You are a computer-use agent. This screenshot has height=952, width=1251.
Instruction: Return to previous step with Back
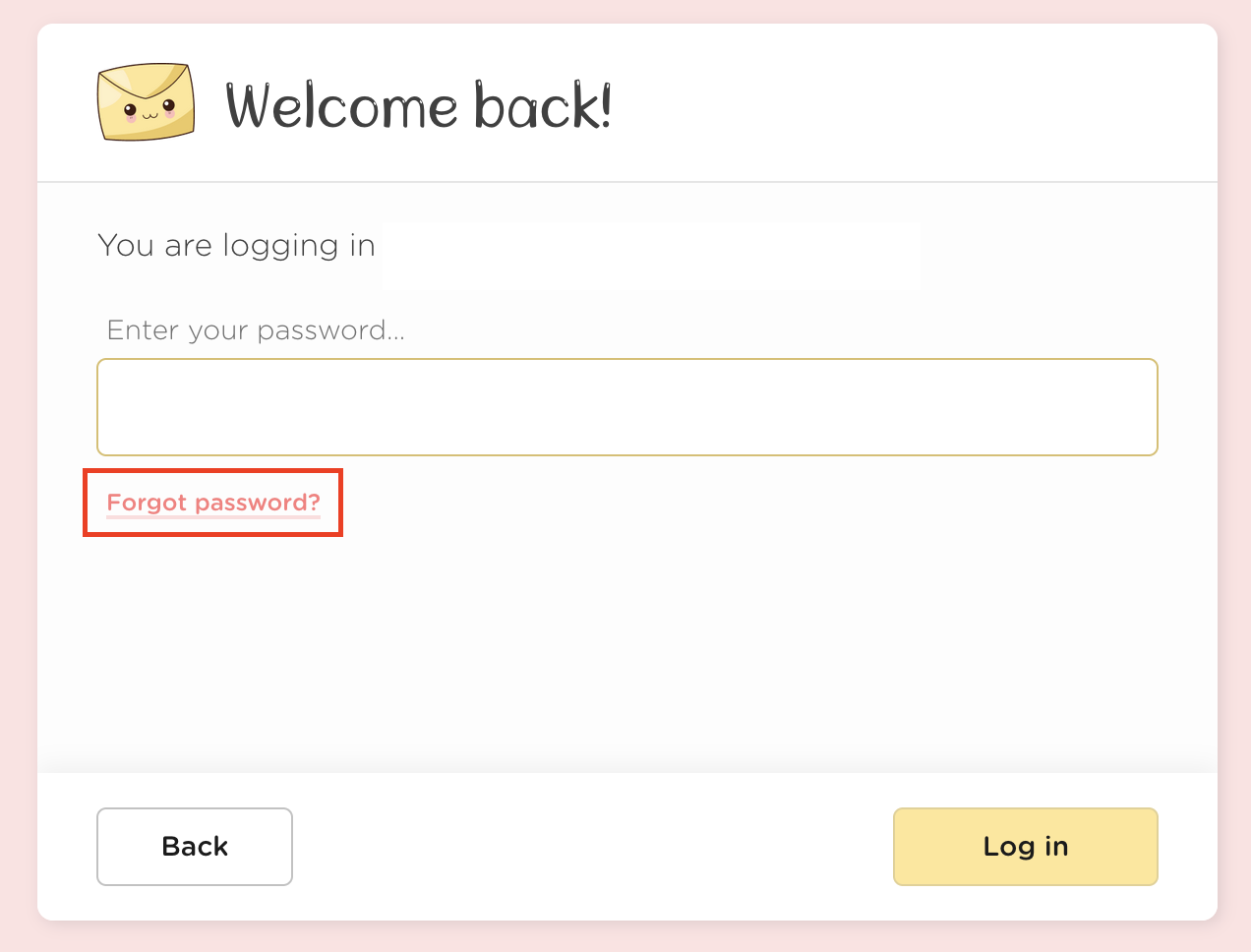click(x=195, y=847)
